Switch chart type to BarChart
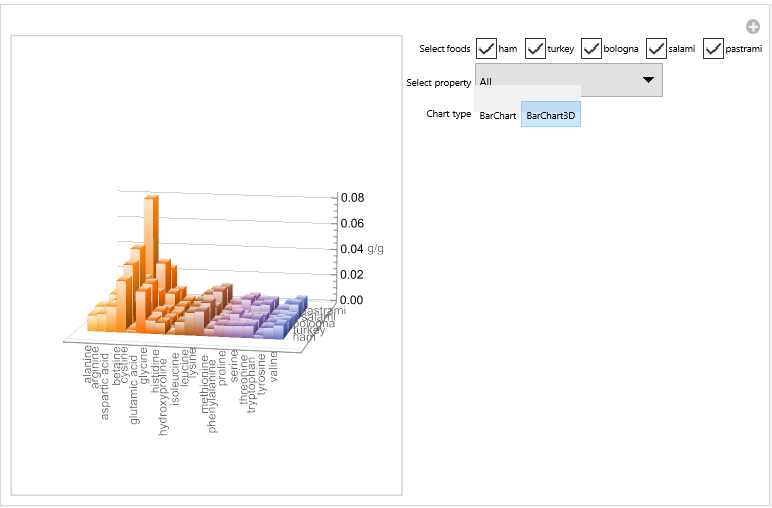Viewport: 772px width, 508px height. pos(498,116)
